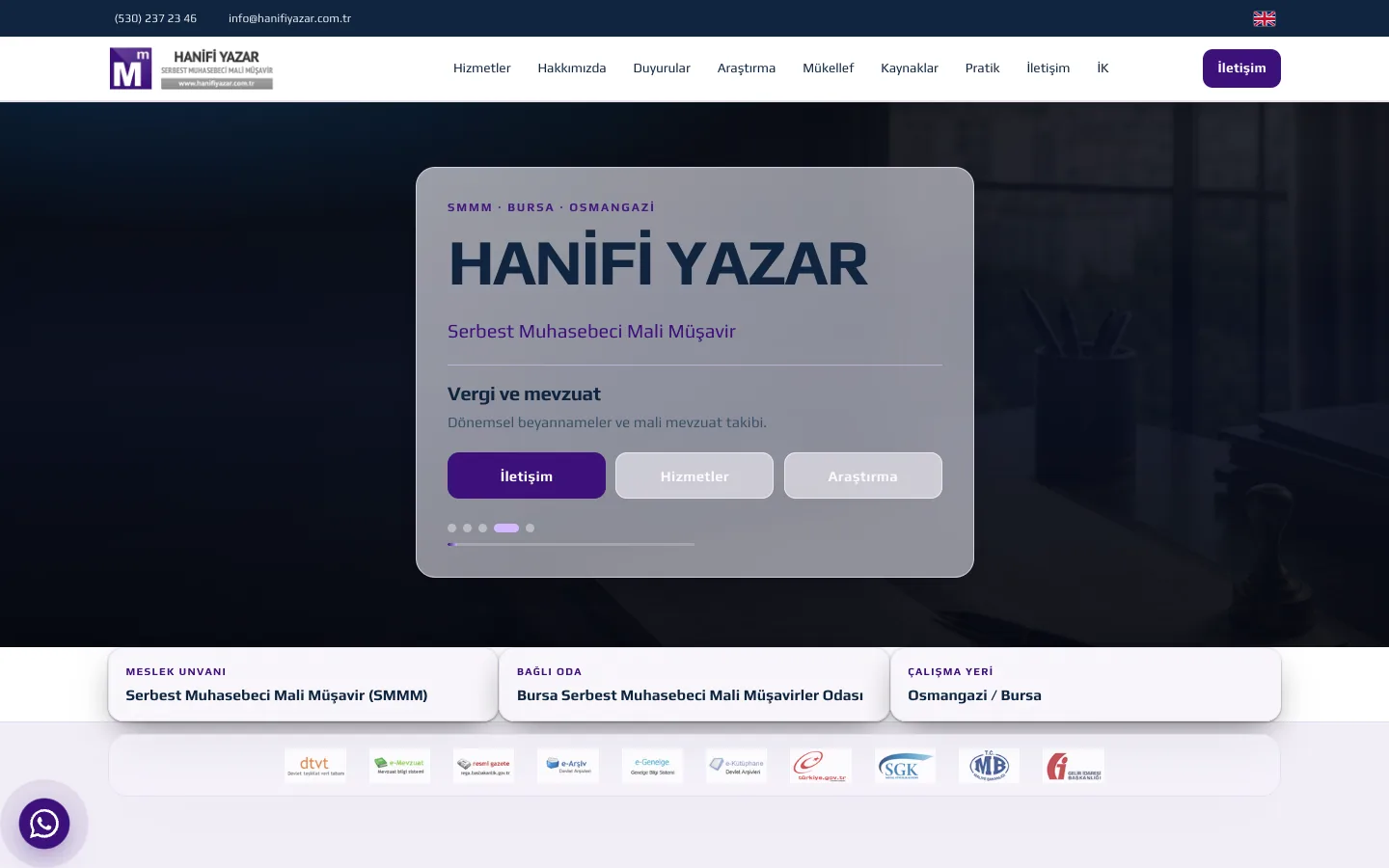
Task: Open the resmi gazete logo link
Action: pos(483,766)
